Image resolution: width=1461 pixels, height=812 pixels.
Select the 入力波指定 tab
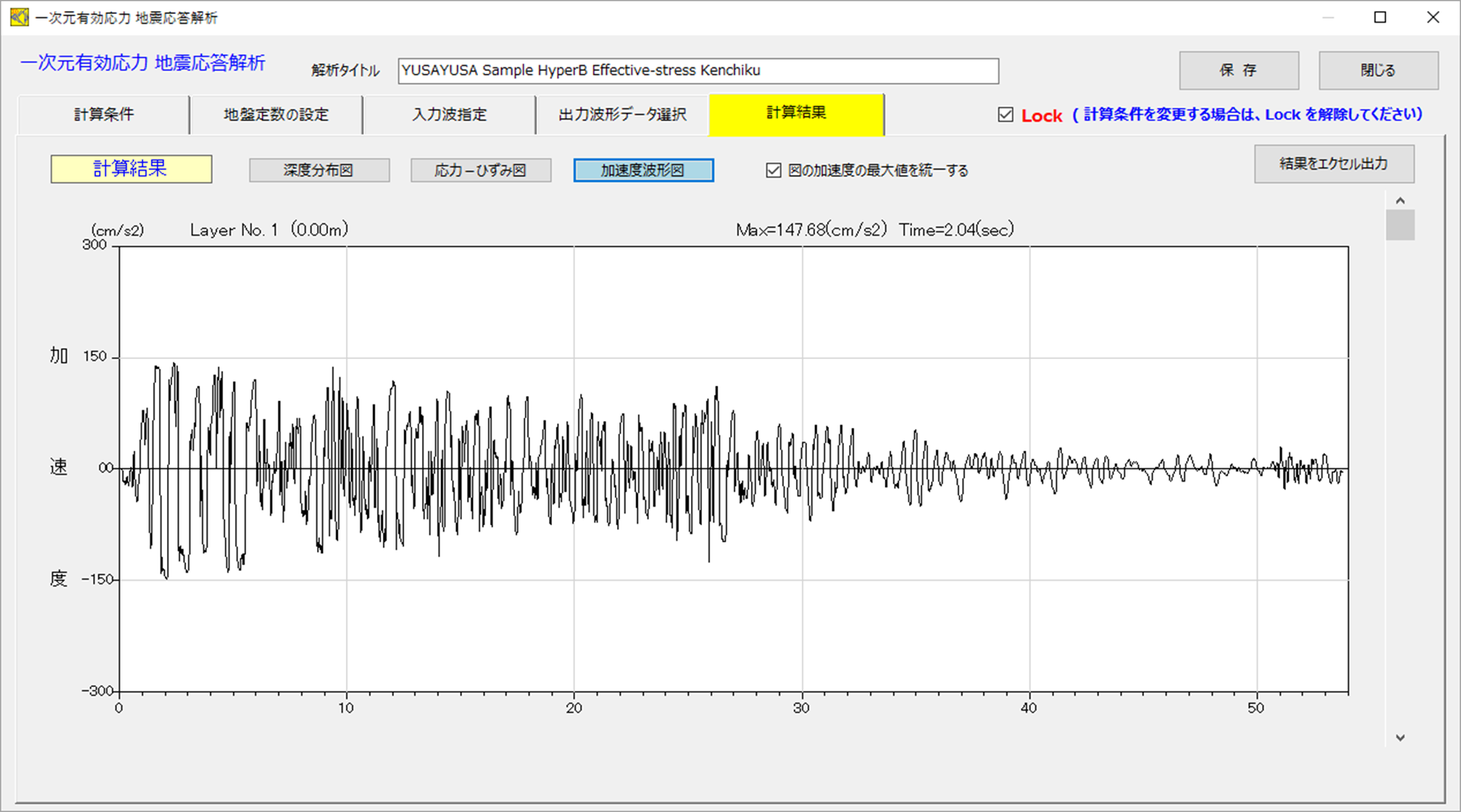point(449,115)
